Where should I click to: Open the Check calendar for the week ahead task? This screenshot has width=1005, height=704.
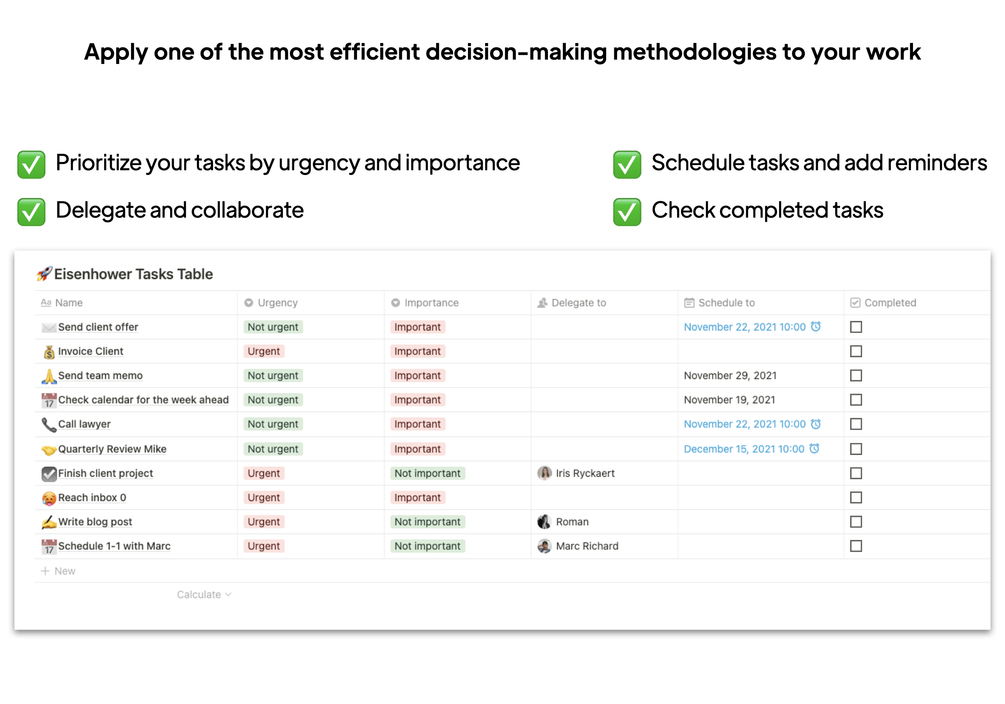143,400
